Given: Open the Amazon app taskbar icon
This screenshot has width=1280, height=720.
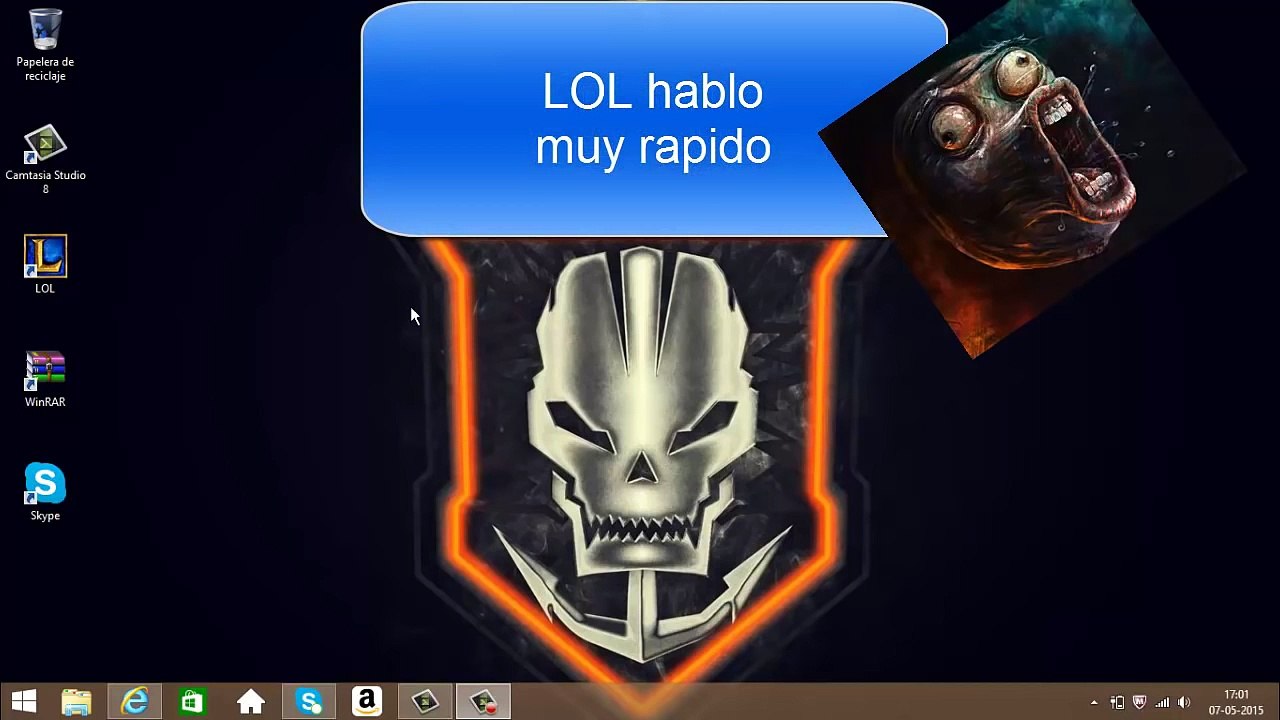Looking at the screenshot, I should (x=367, y=702).
